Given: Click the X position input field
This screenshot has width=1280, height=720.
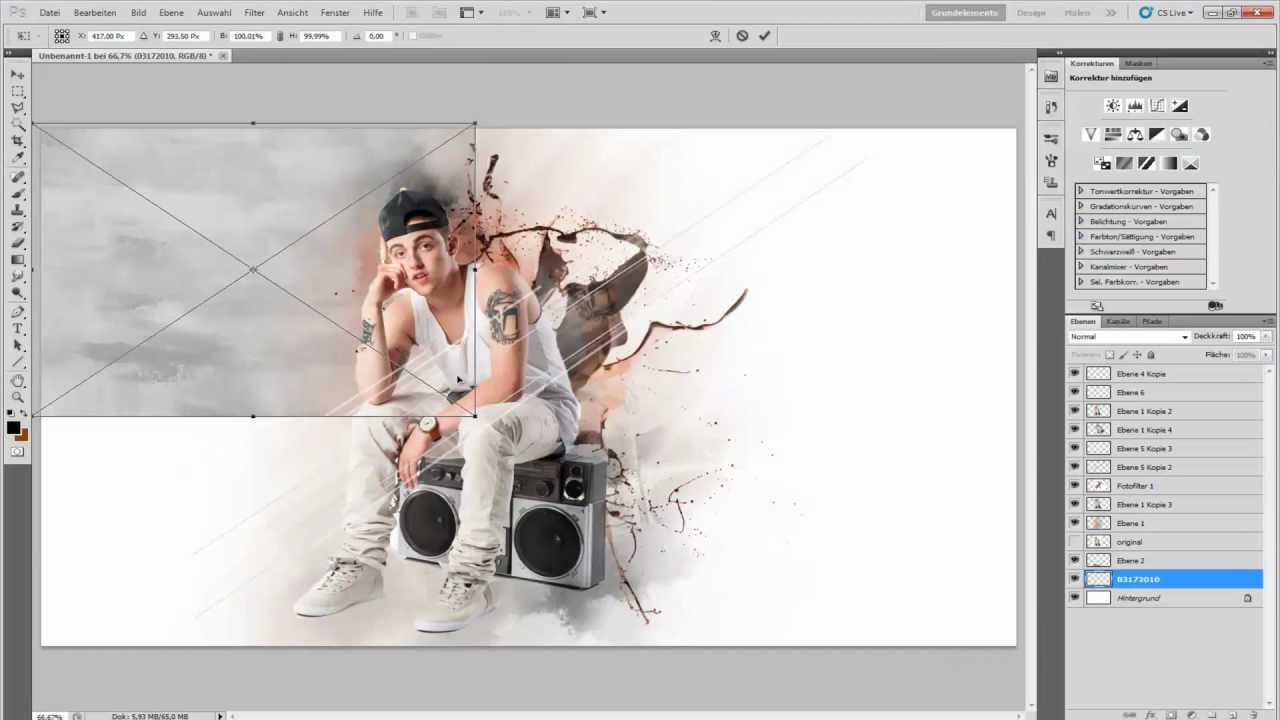Looking at the screenshot, I should pyautogui.click(x=113, y=36).
